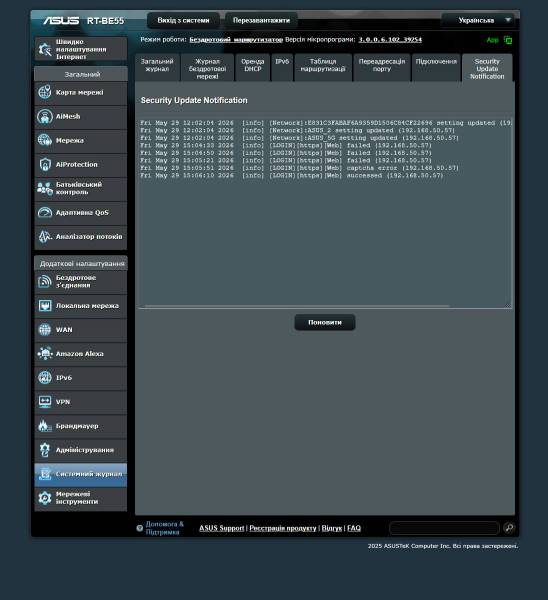Open the Оренда DHCP tab
This screenshot has height=600, width=548.
click(253, 68)
